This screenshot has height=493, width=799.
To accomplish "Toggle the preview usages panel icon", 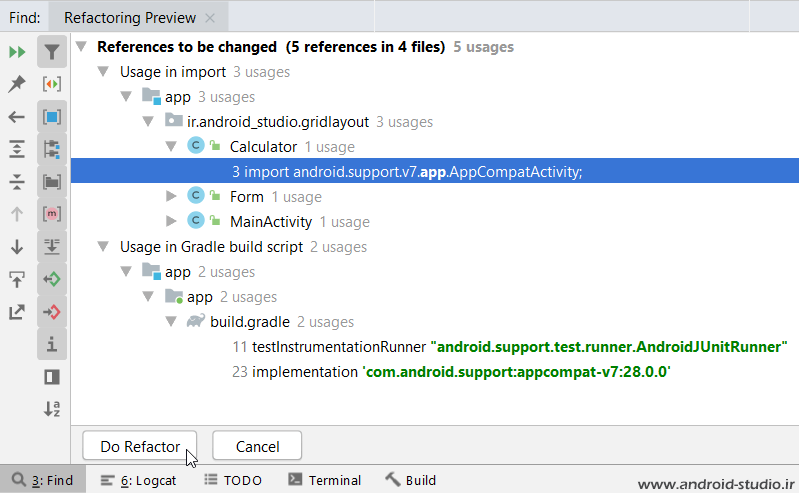I will 52,377.
